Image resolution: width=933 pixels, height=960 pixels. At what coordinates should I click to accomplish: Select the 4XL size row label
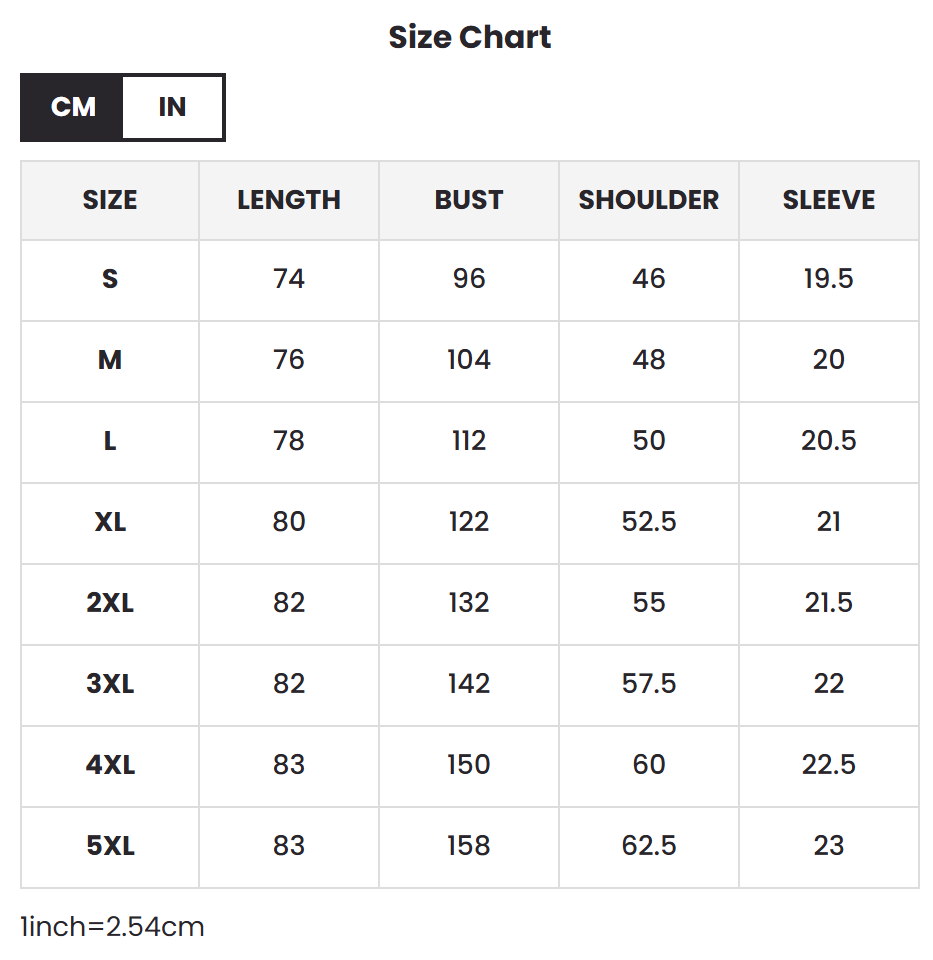pyautogui.click(x=110, y=765)
